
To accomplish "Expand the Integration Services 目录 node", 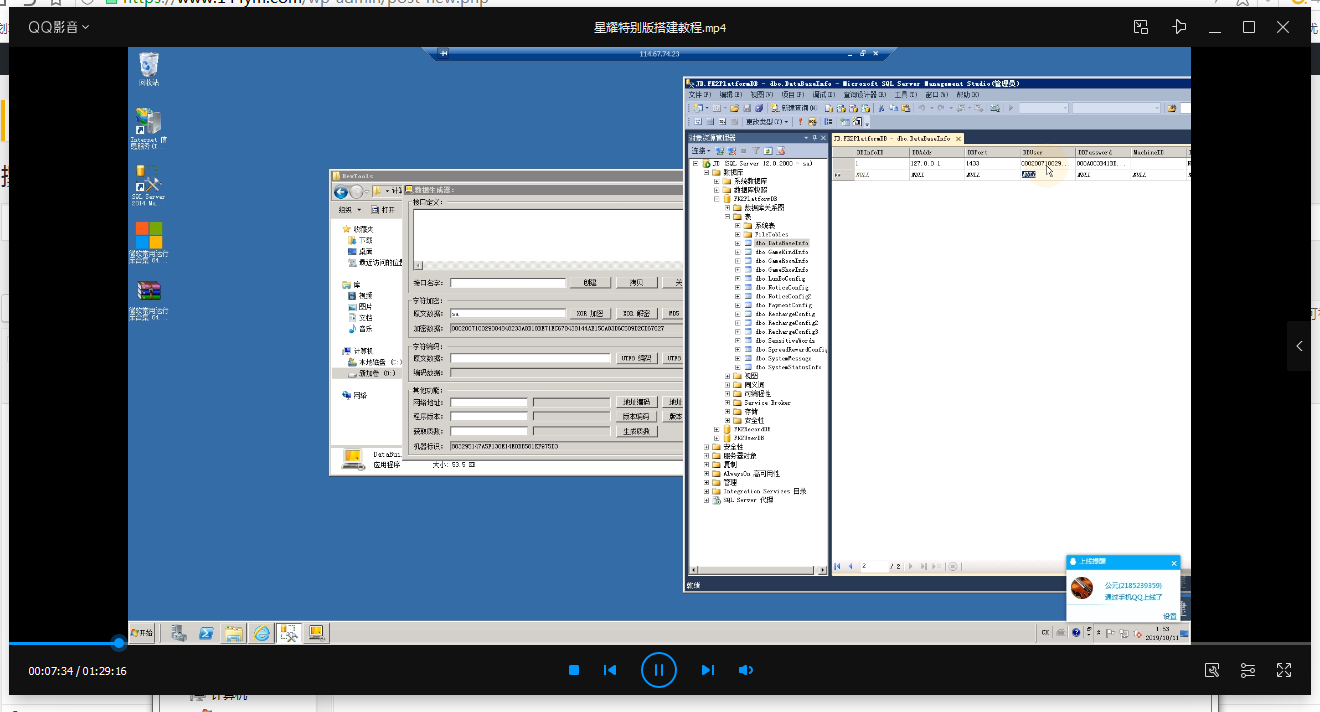I will [x=706, y=491].
